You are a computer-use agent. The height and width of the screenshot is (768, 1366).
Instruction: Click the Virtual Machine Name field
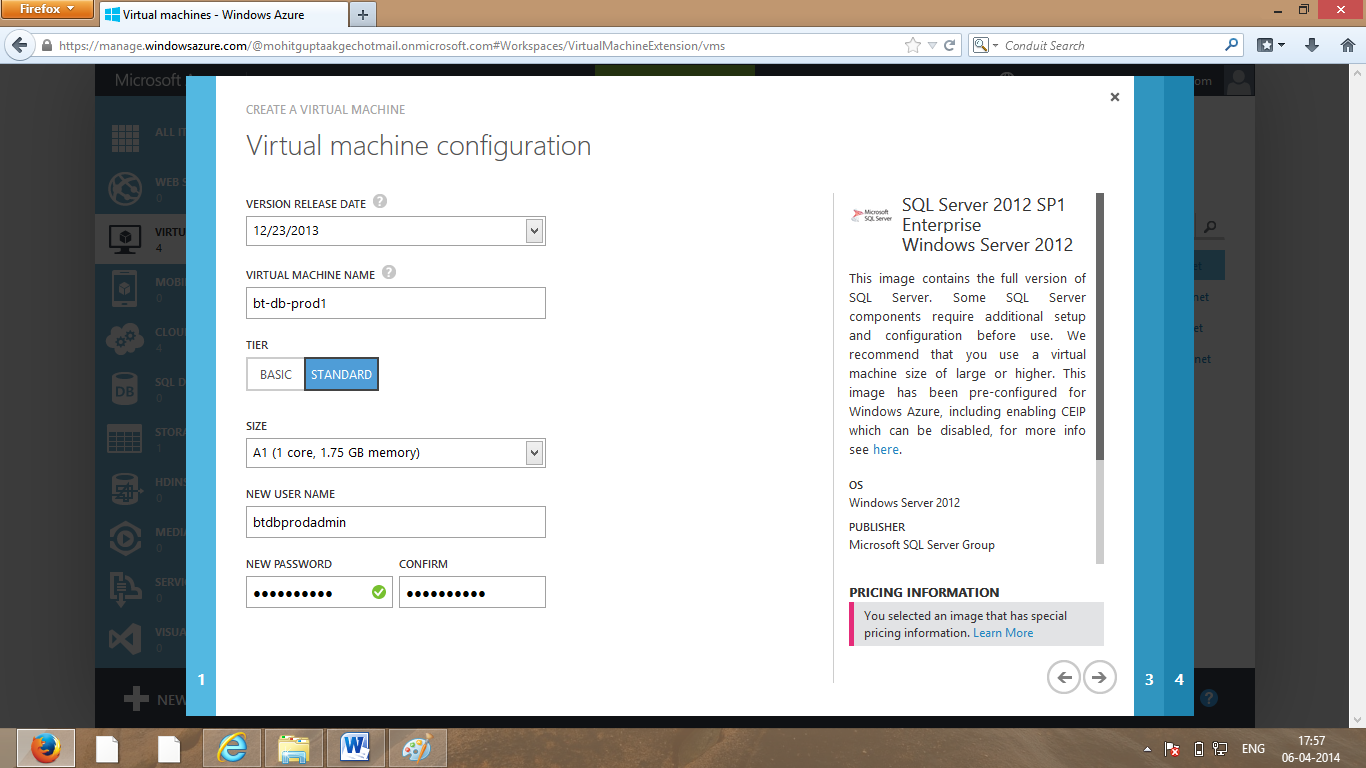[x=396, y=303]
